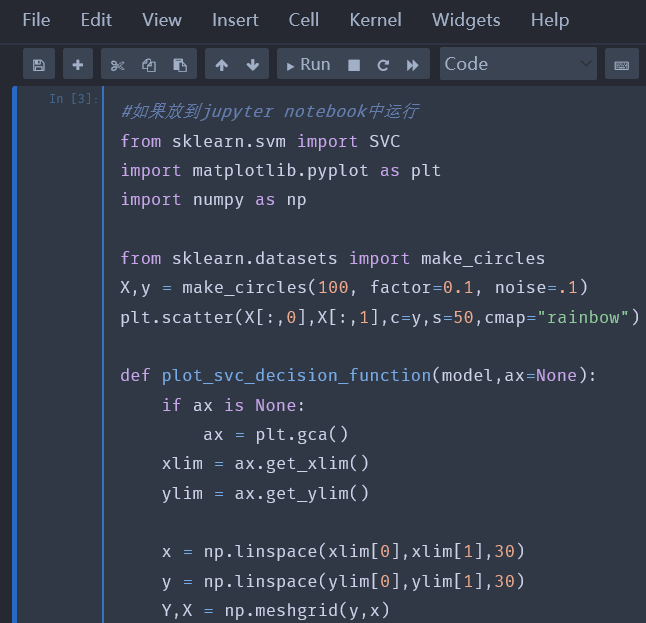Click the 'x = np.linspace(xlim[0]' line
This screenshot has height=623, width=646.
[x=343, y=552]
